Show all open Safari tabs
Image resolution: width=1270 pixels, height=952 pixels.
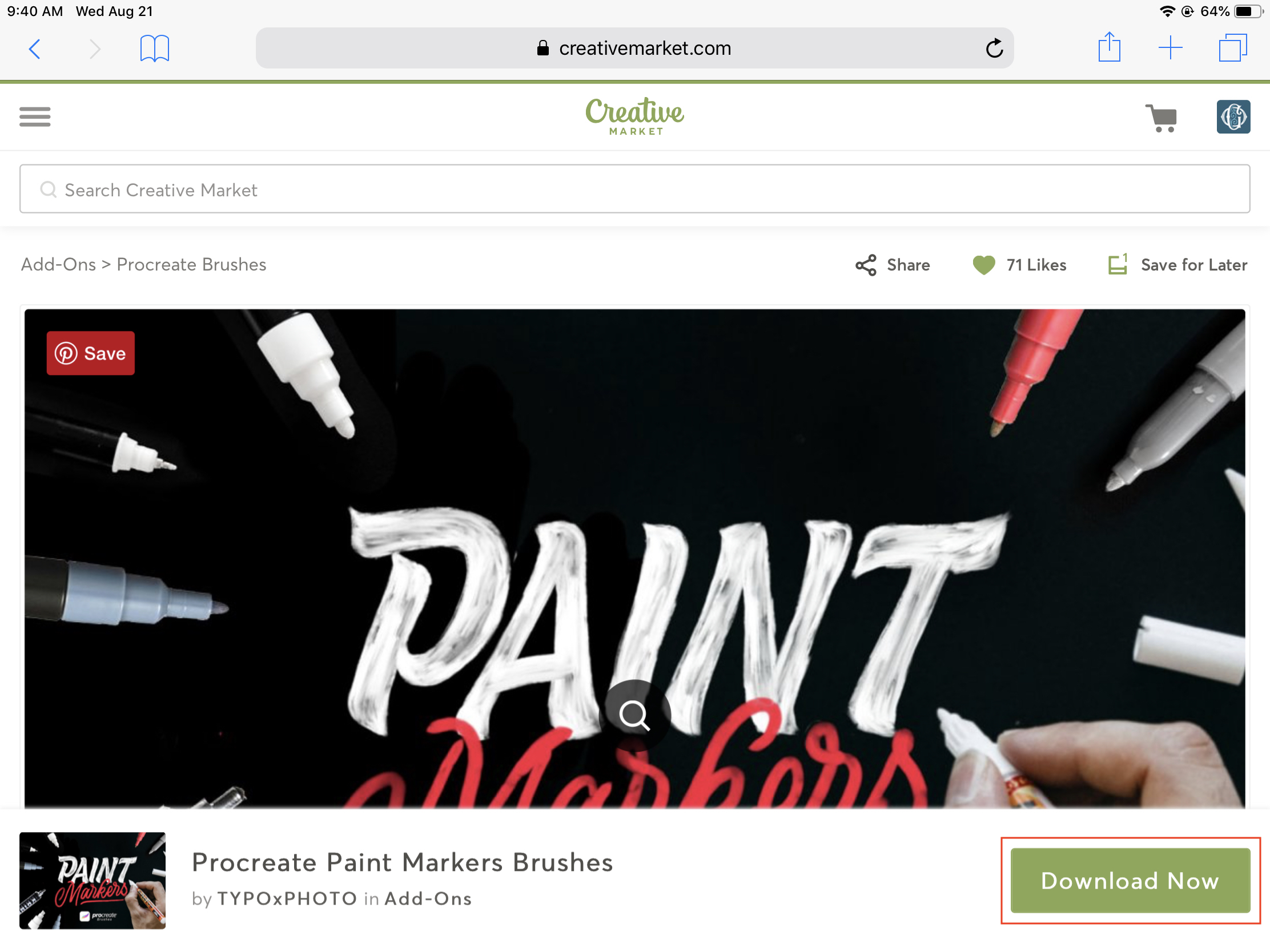1233,47
